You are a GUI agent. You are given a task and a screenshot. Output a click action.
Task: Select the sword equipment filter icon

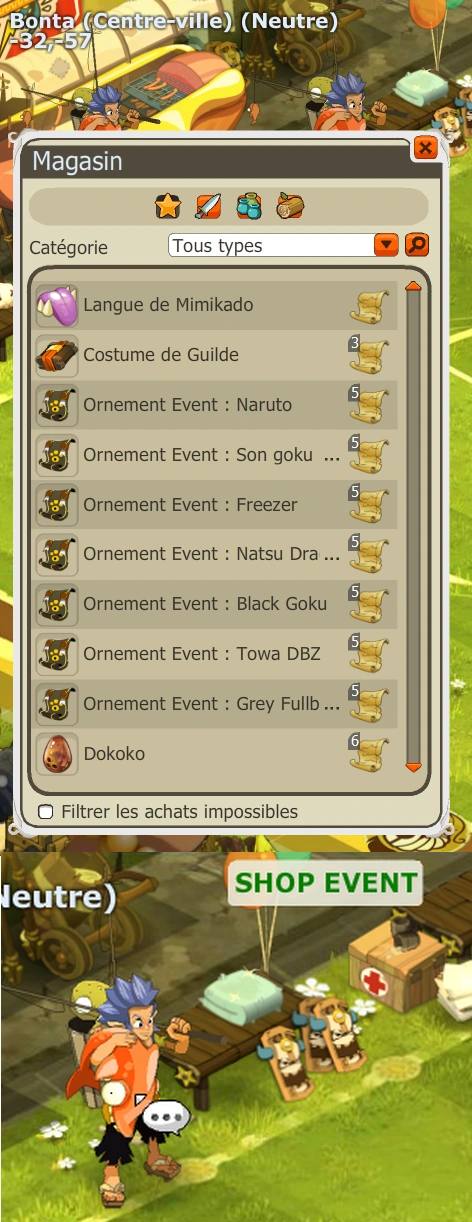[x=207, y=207]
